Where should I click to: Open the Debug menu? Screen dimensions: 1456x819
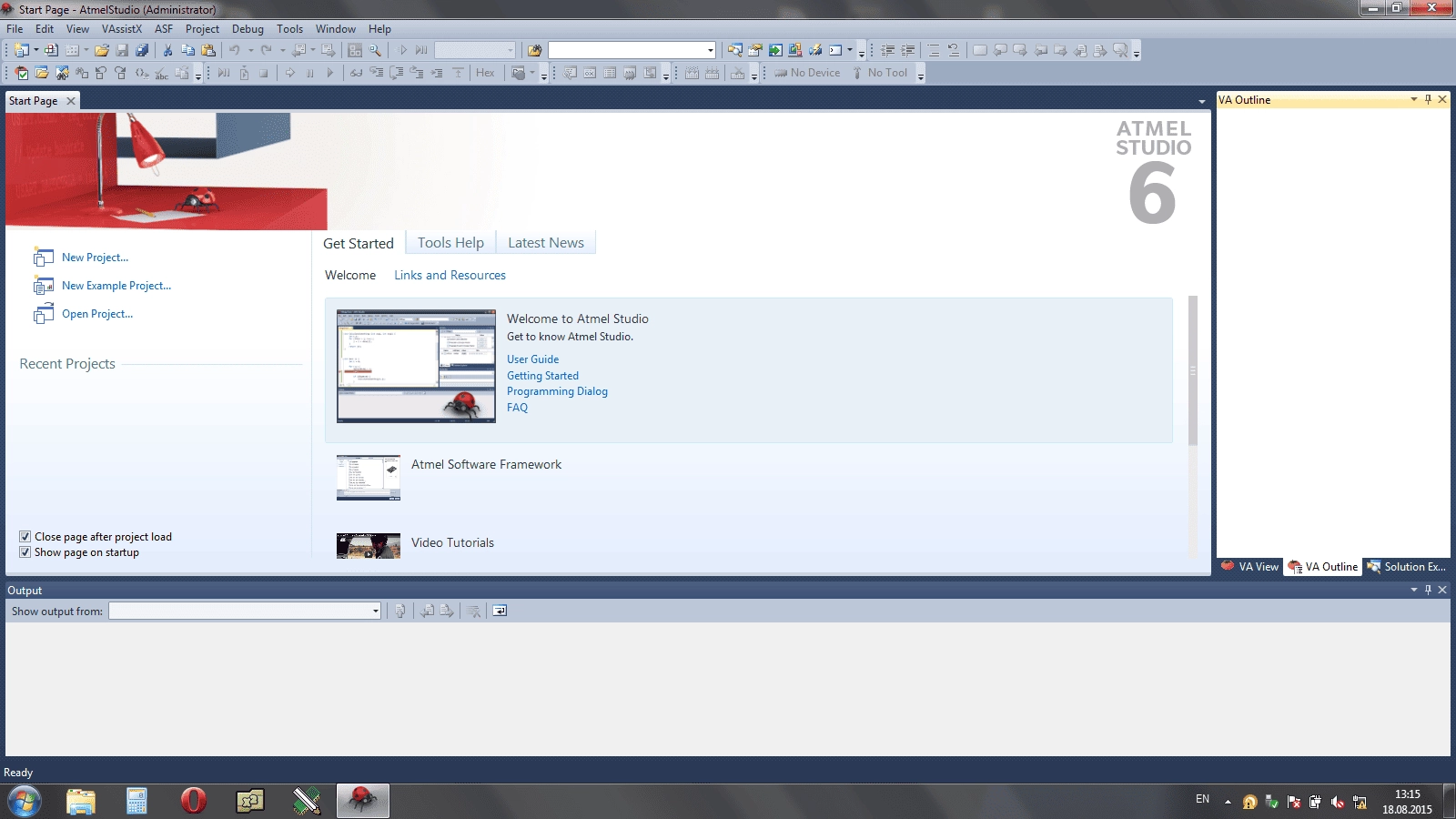[x=248, y=29]
